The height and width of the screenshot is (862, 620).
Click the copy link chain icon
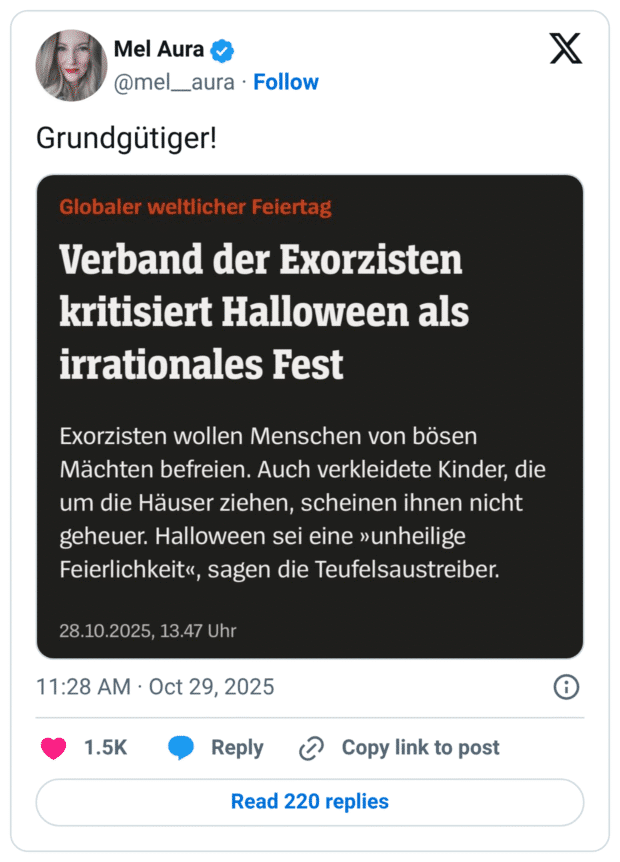(x=311, y=747)
